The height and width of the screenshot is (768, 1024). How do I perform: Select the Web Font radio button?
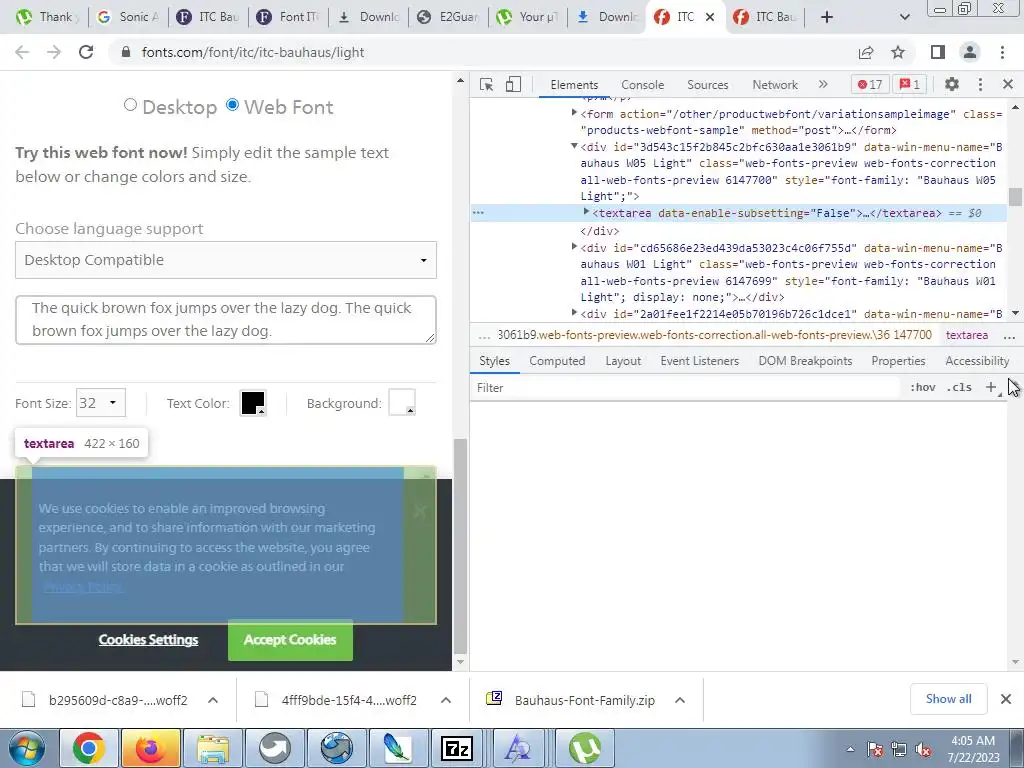pos(232,104)
